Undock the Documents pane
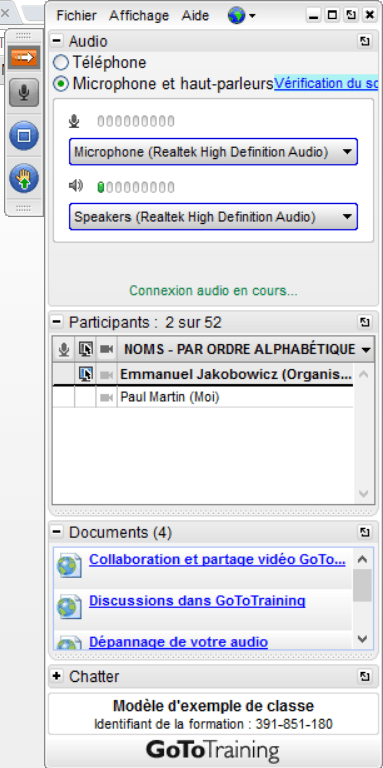 364,532
